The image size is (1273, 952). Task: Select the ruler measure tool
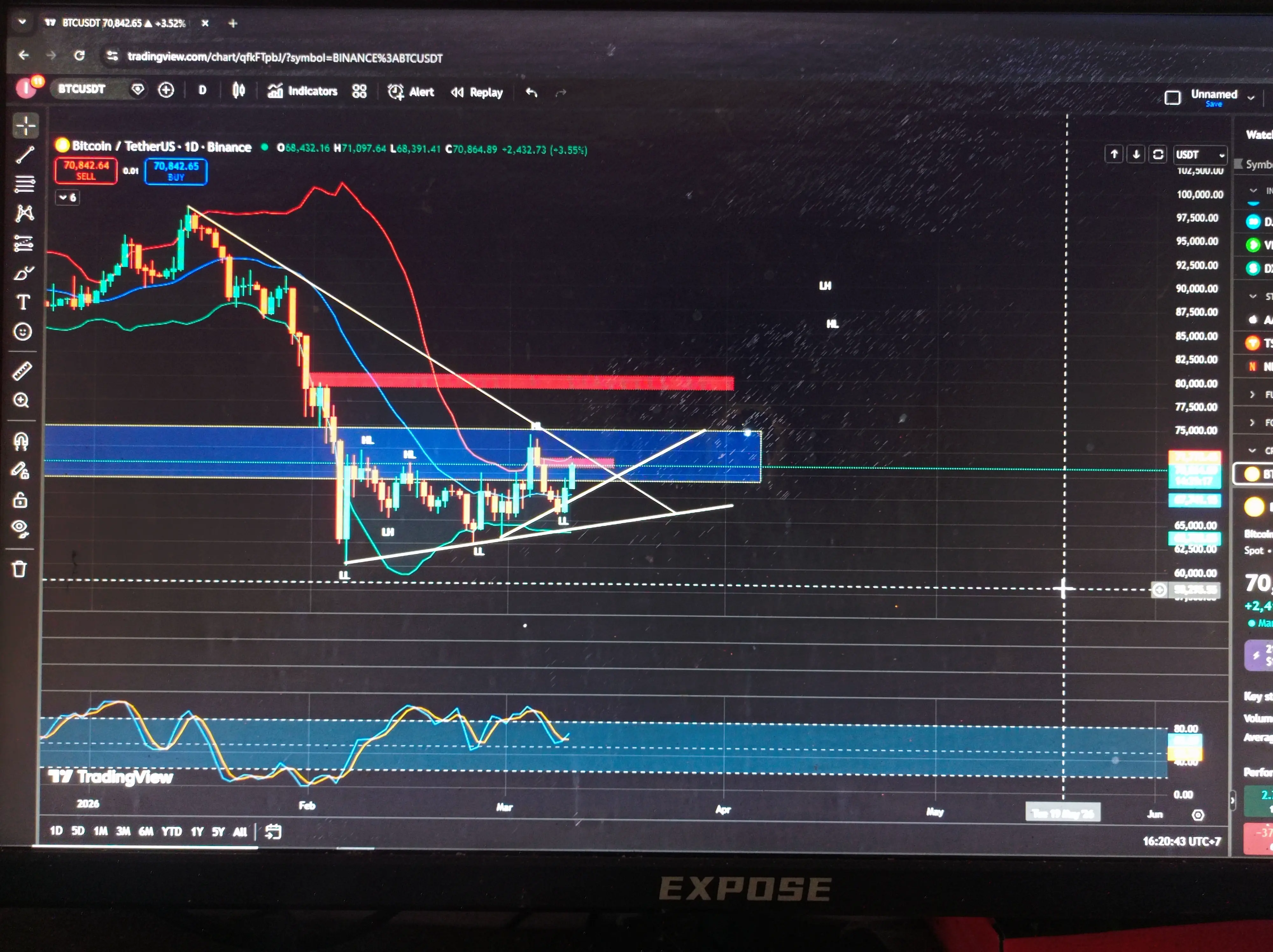click(x=22, y=371)
